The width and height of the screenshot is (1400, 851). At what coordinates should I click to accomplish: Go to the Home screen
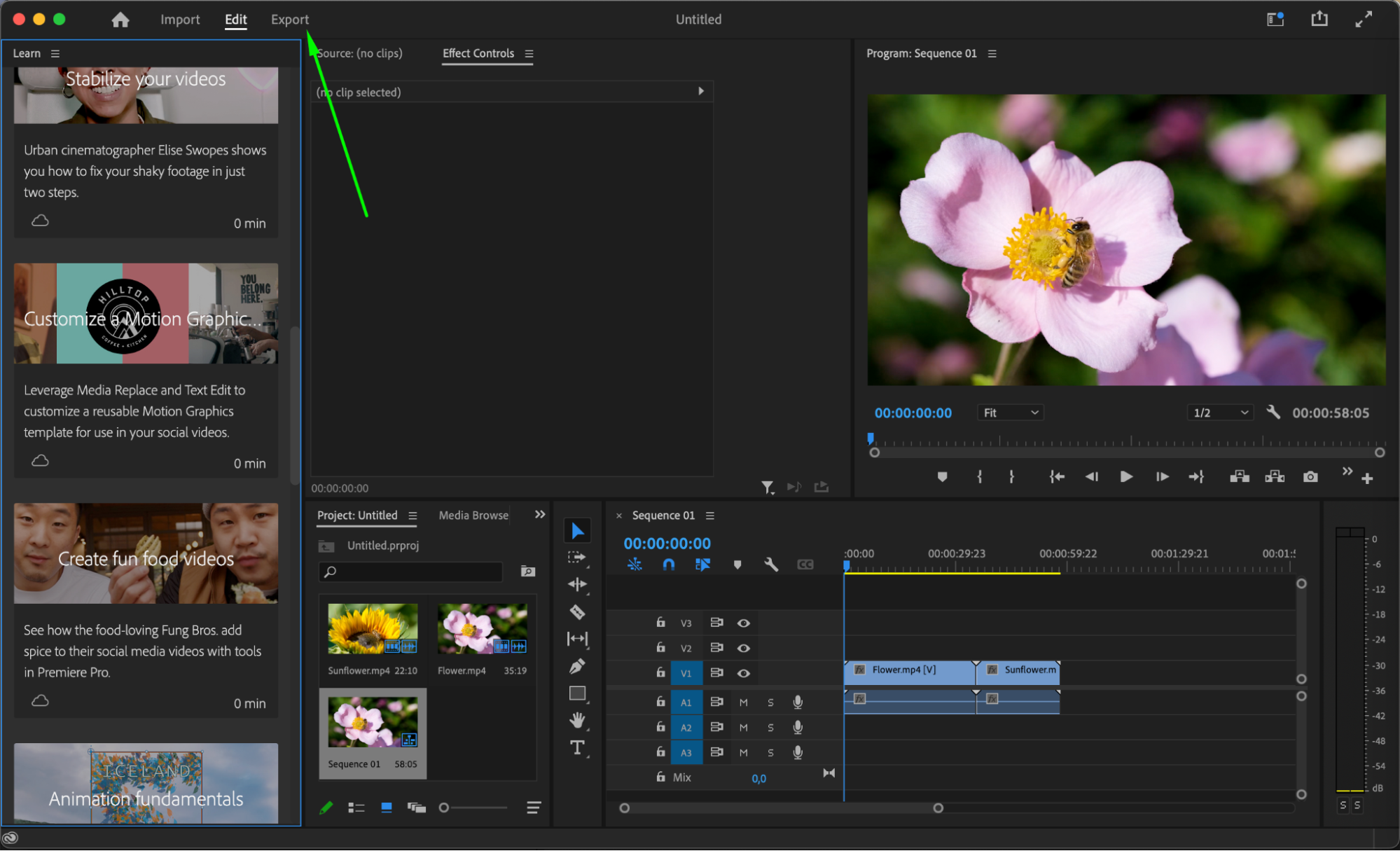tap(120, 20)
